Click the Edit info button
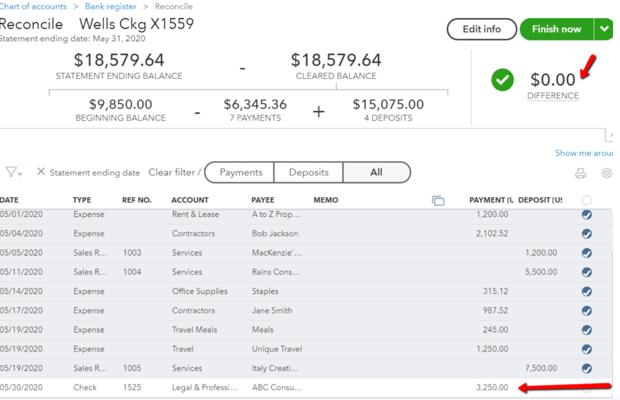This screenshot has width=620, height=400. tap(482, 29)
